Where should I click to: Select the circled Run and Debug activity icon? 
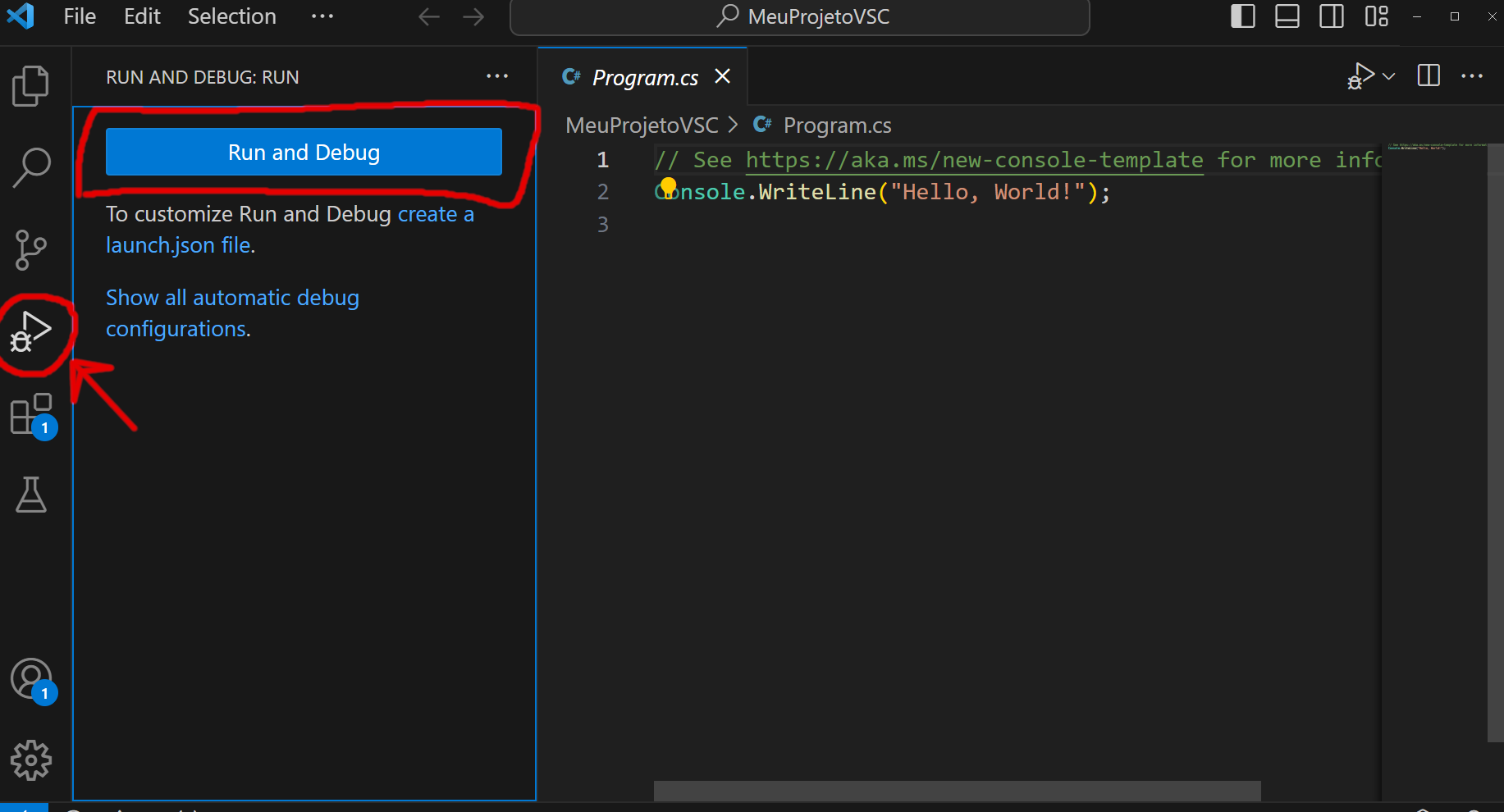click(30, 331)
